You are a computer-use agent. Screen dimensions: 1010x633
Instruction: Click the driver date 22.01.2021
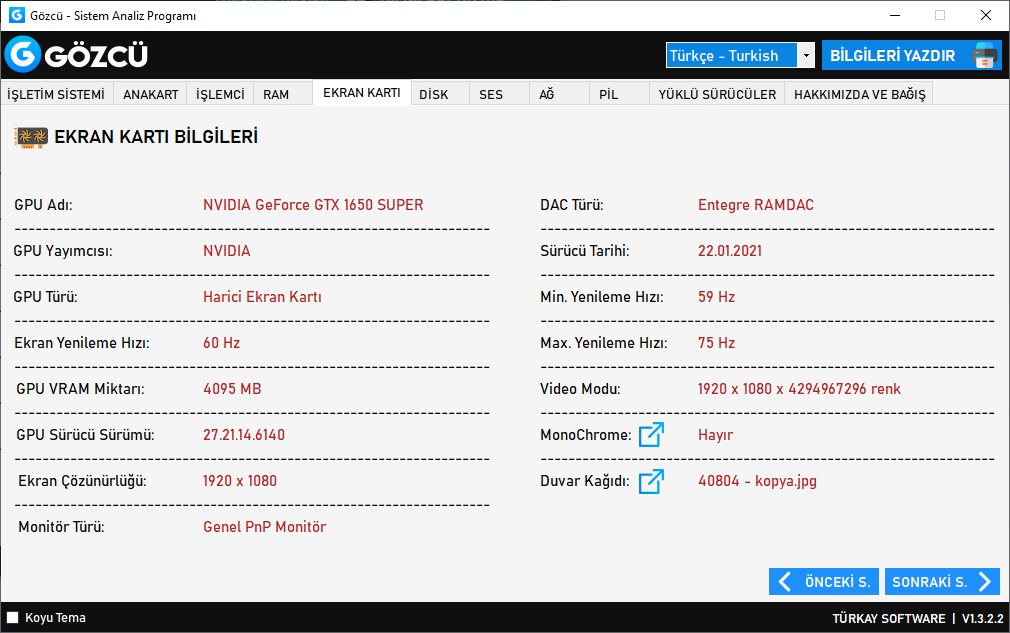tap(730, 250)
